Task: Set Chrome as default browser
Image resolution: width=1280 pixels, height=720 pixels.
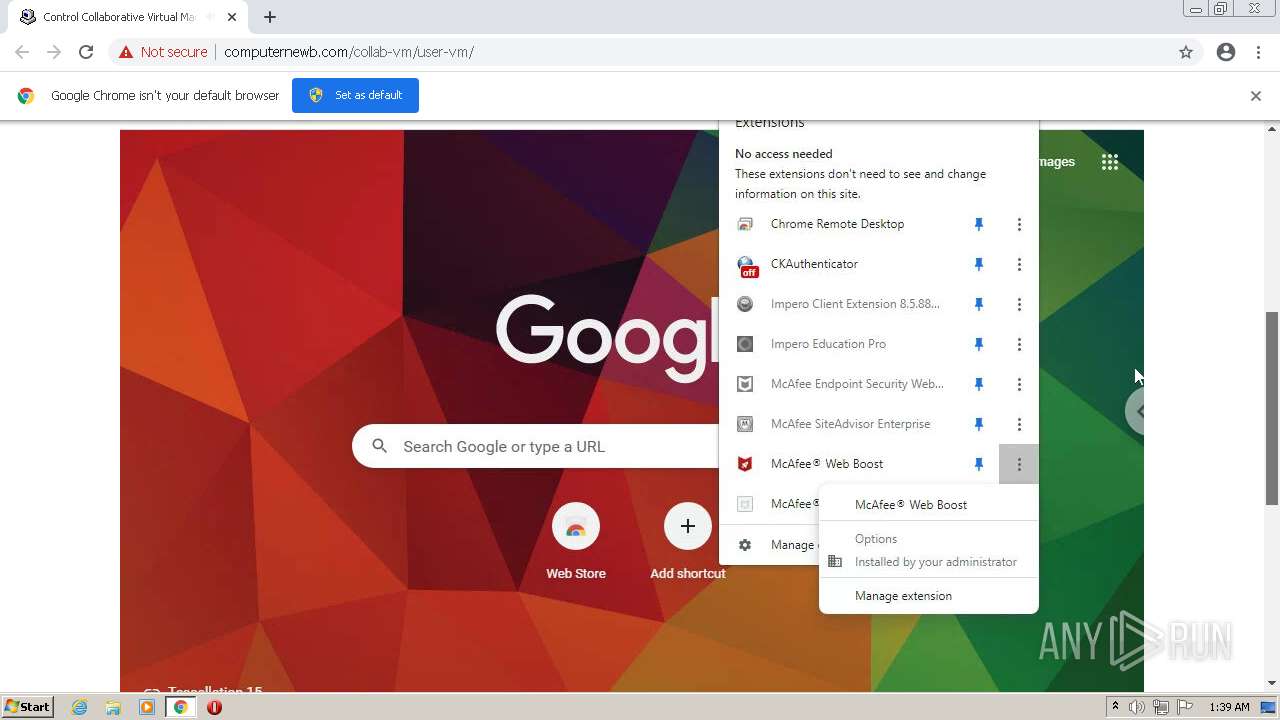Action: 355,95
